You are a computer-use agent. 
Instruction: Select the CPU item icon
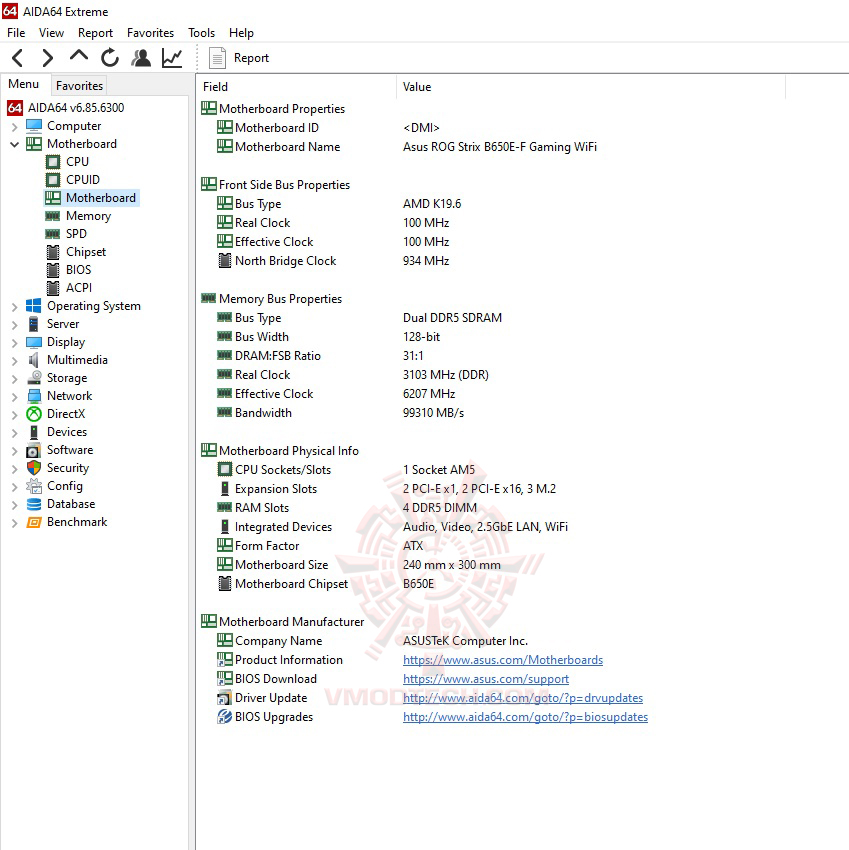point(53,162)
